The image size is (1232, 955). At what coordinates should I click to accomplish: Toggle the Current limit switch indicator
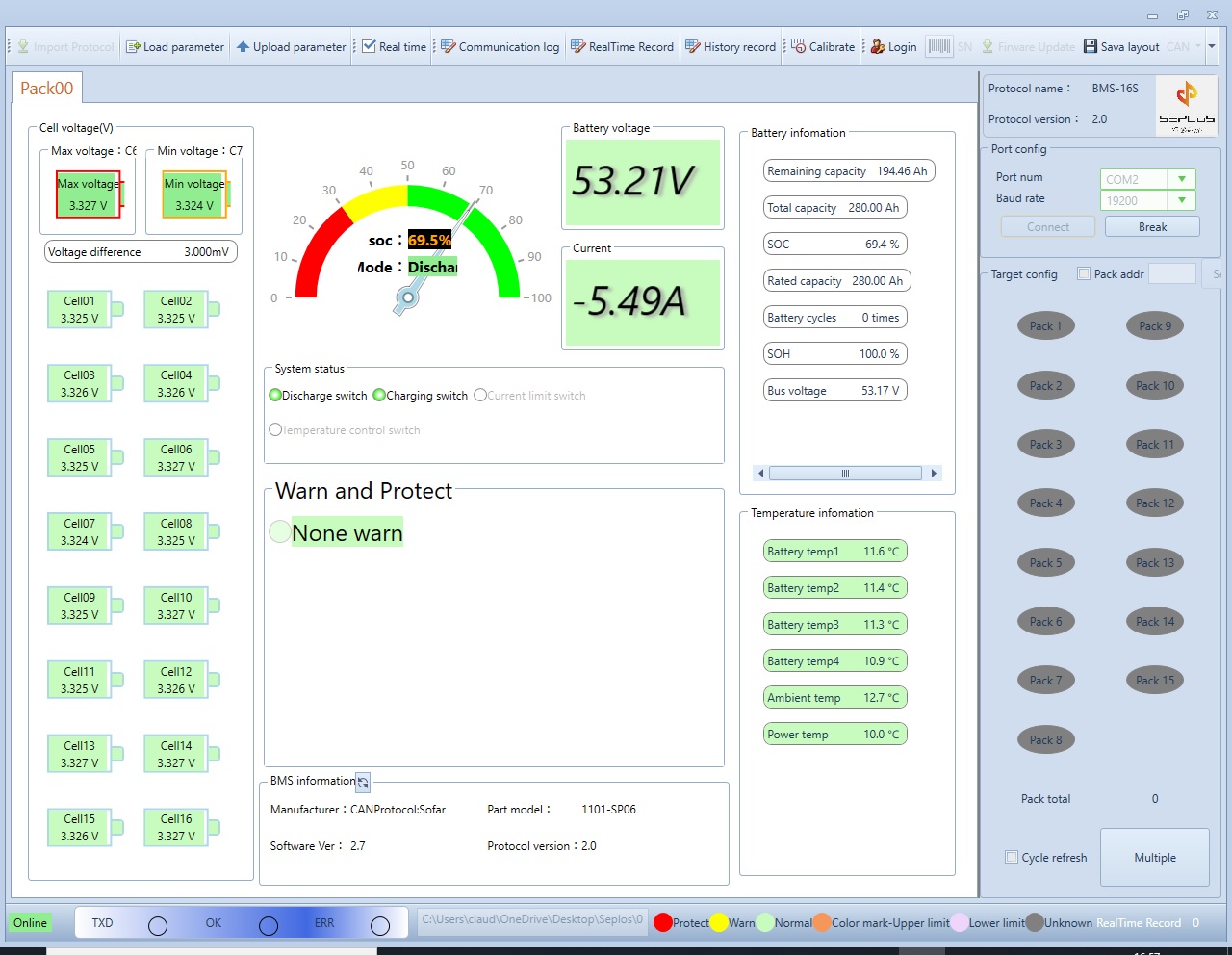[480, 395]
